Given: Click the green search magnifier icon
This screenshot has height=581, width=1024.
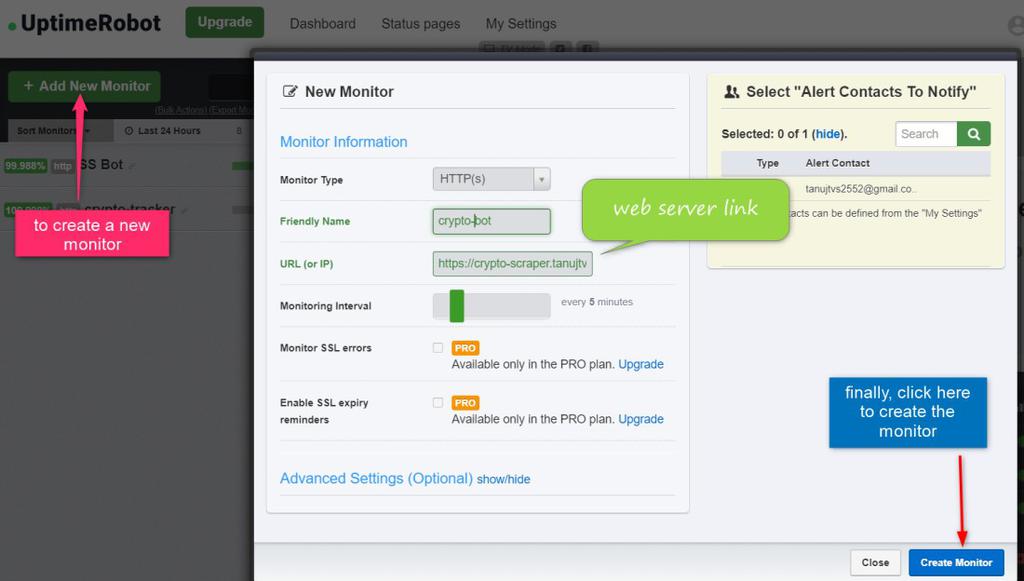Looking at the screenshot, I should pos(973,134).
